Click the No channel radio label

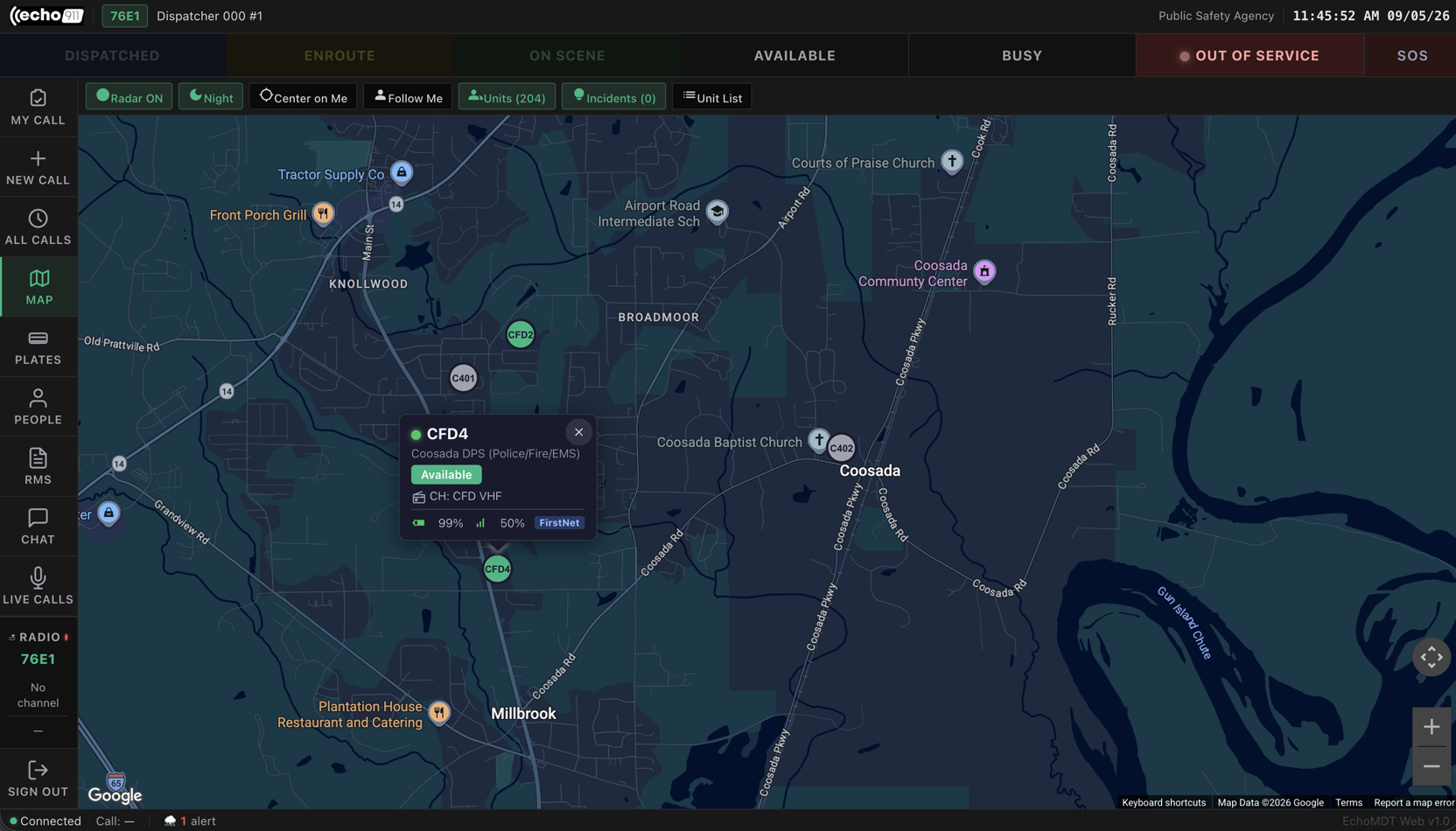(x=38, y=695)
